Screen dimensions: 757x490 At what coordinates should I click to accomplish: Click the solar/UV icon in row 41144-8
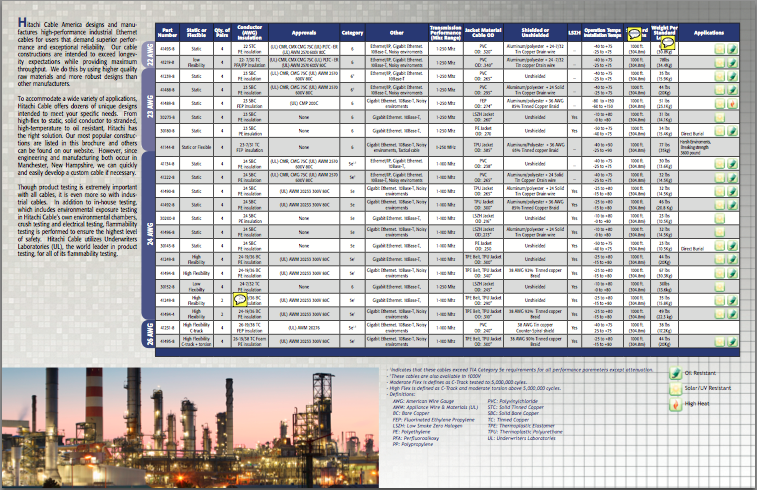pos(721,145)
